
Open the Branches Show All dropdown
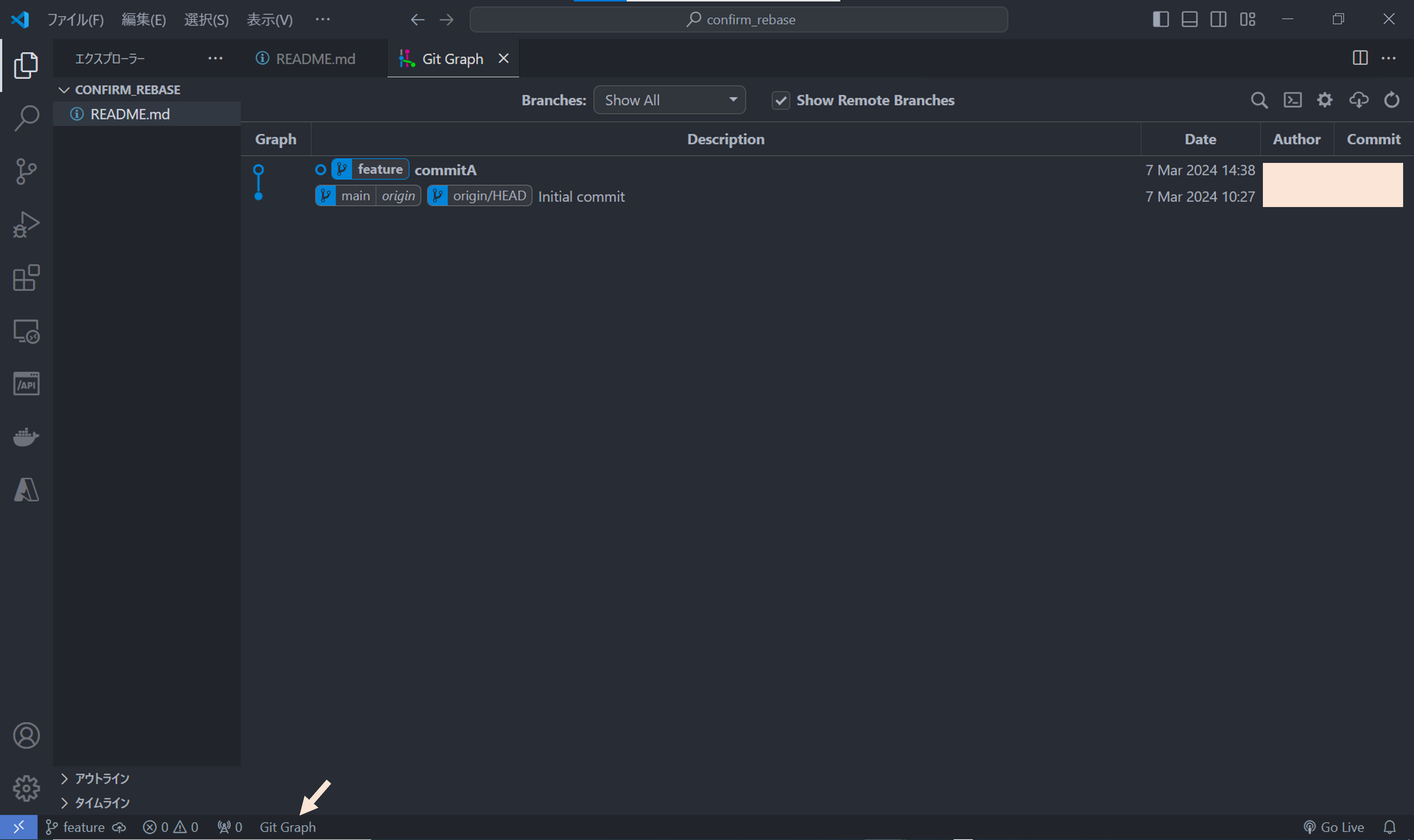669,100
